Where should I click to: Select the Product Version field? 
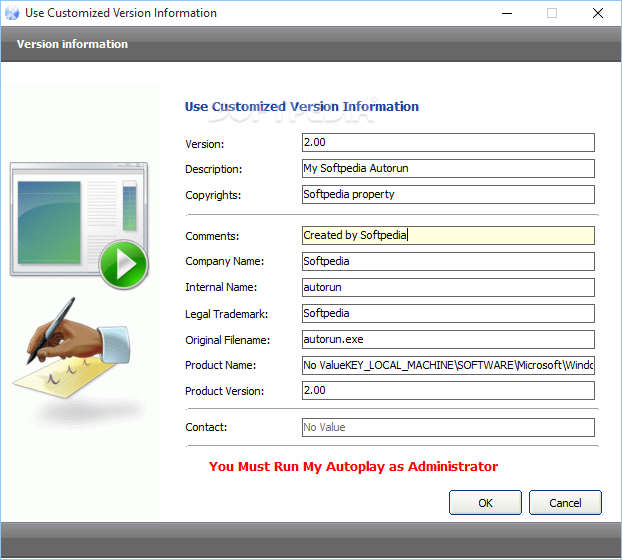(448, 391)
